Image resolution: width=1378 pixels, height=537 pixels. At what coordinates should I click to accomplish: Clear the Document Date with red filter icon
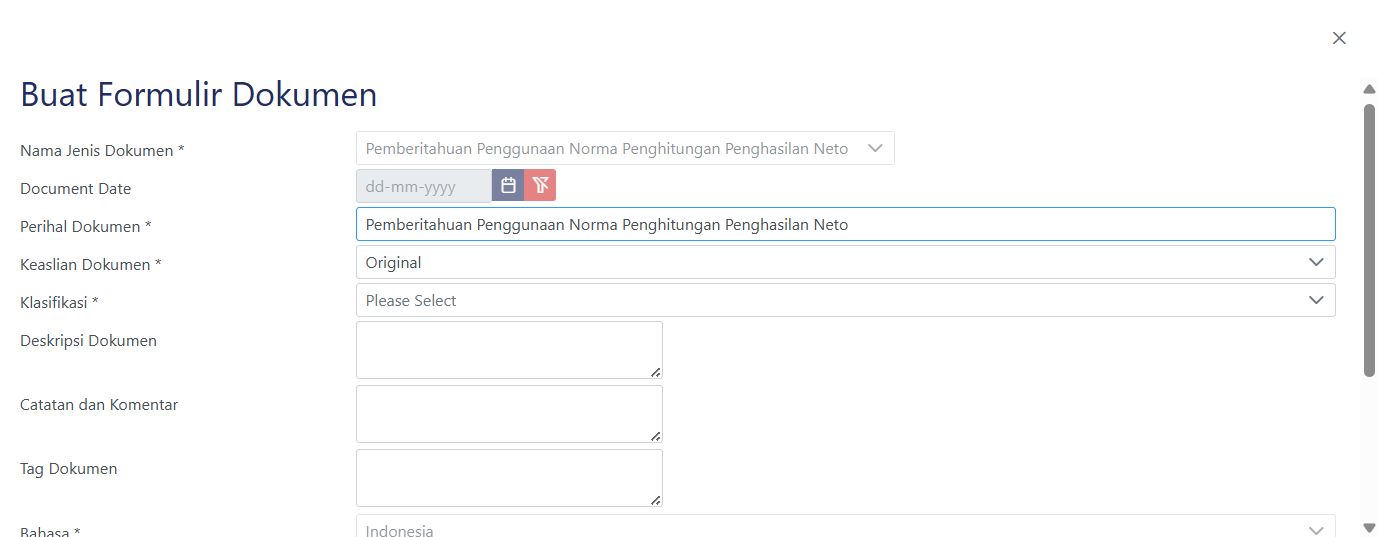pyautogui.click(x=540, y=186)
